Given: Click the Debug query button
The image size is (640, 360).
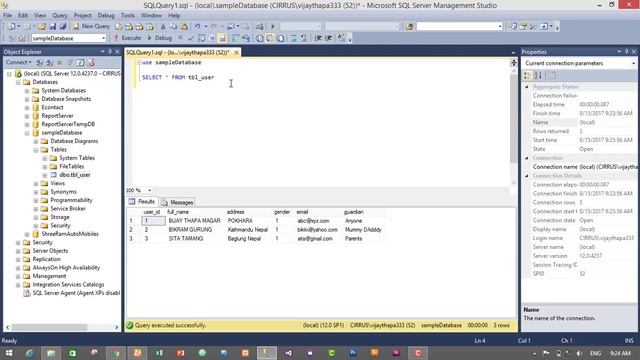Looking at the screenshot, I should click(x=160, y=38).
